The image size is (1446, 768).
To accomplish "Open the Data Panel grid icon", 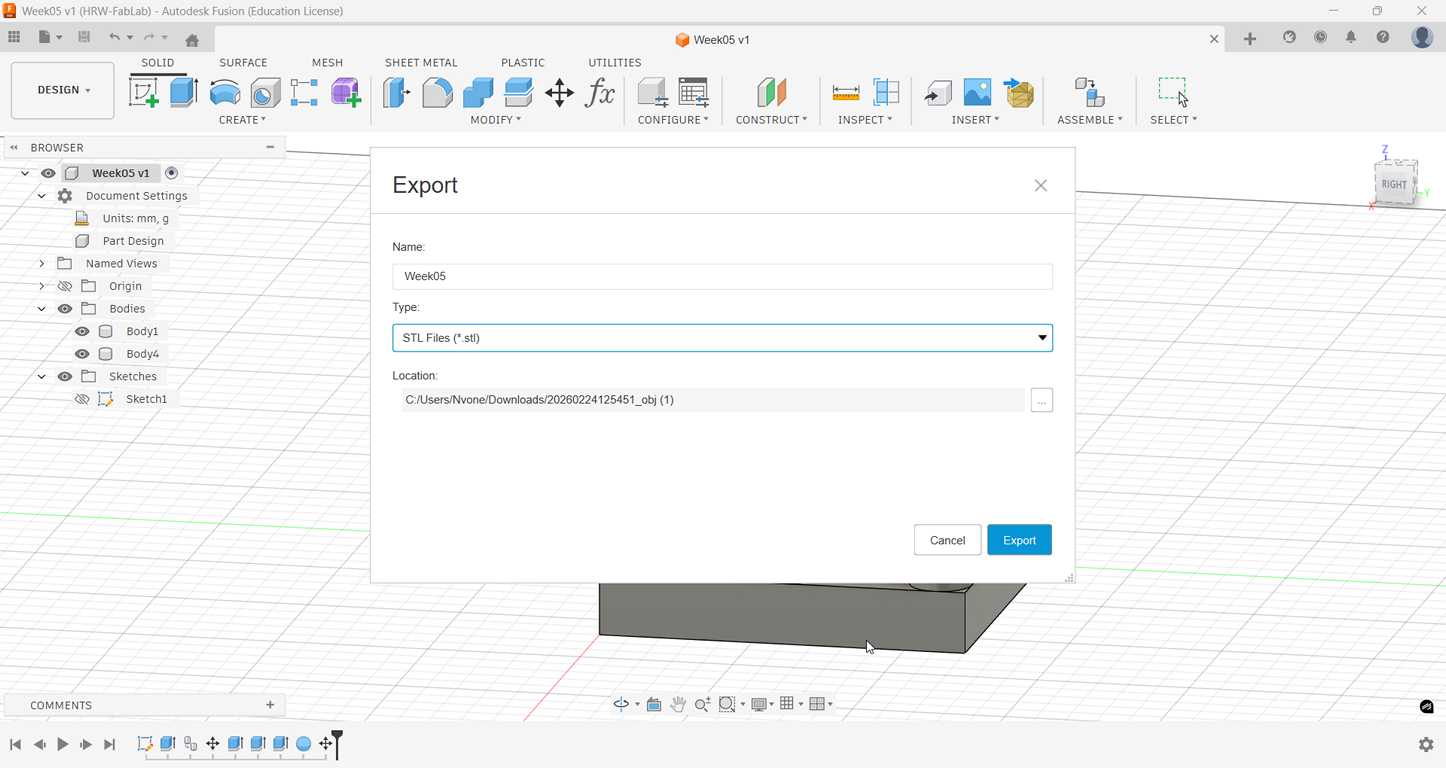I will [14, 37].
